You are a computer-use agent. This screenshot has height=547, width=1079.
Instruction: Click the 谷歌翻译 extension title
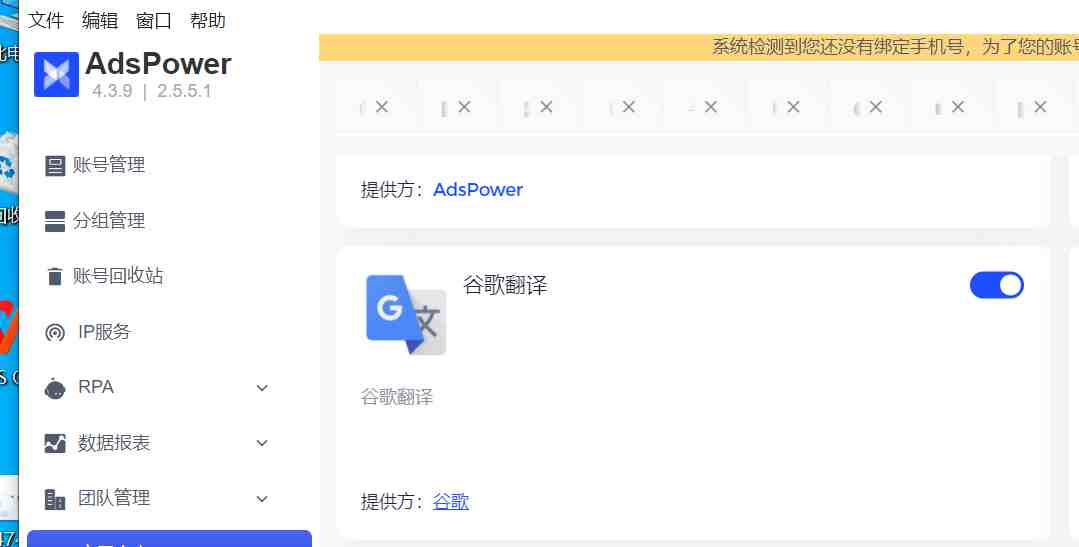(x=505, y=285)
